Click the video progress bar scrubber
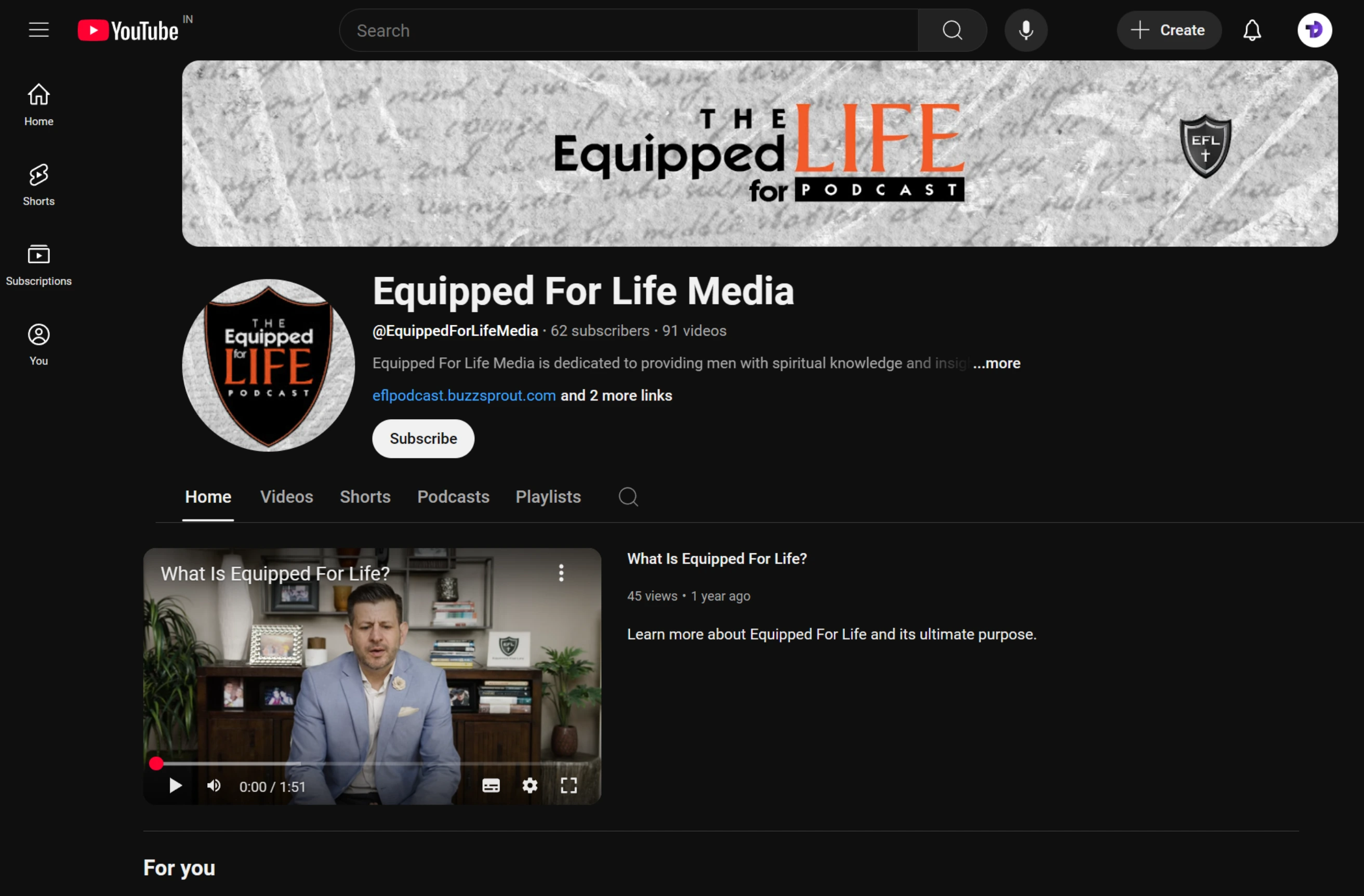The height and width of the screenshot is (896, 1364). coord(156,764)
